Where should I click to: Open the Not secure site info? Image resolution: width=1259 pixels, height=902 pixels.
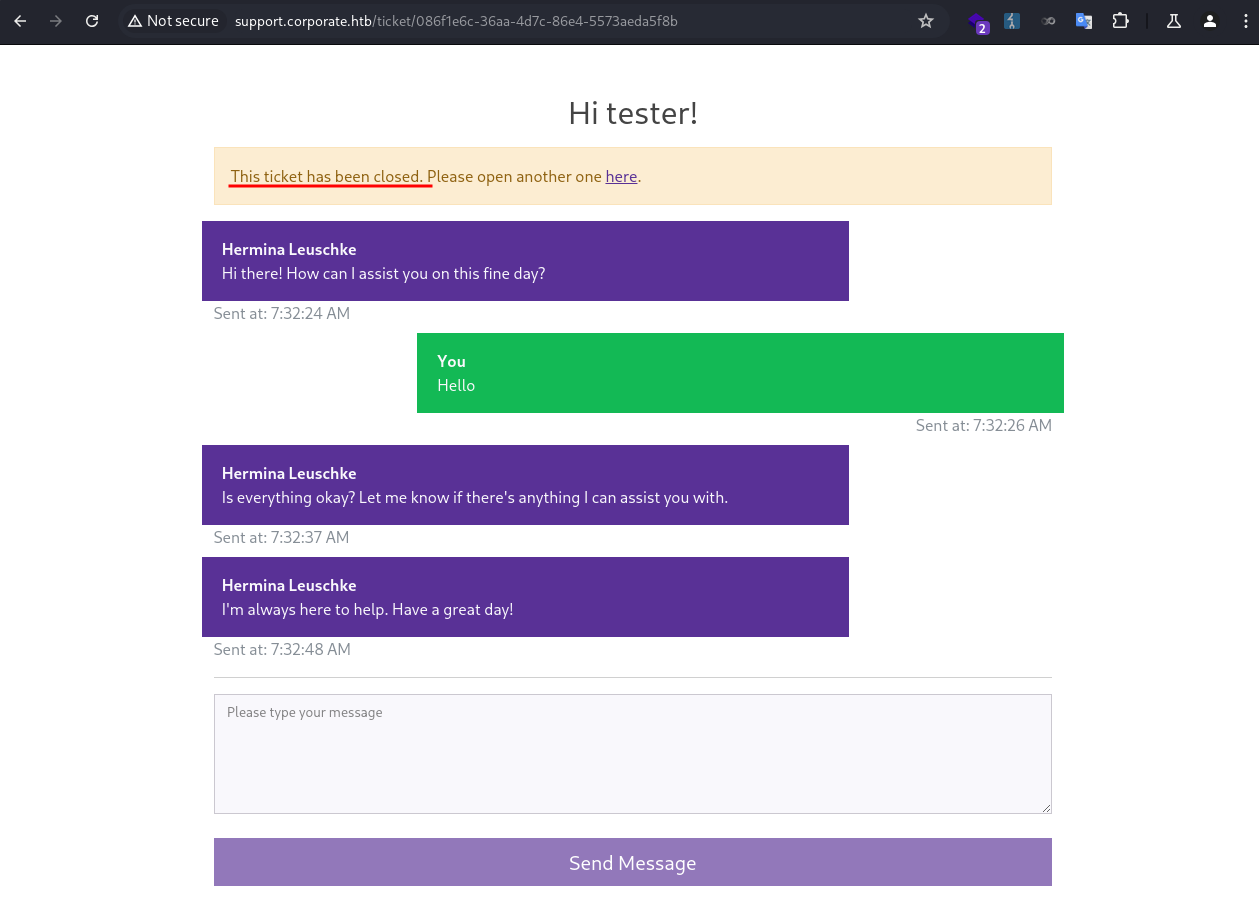[x=173, y=21]
